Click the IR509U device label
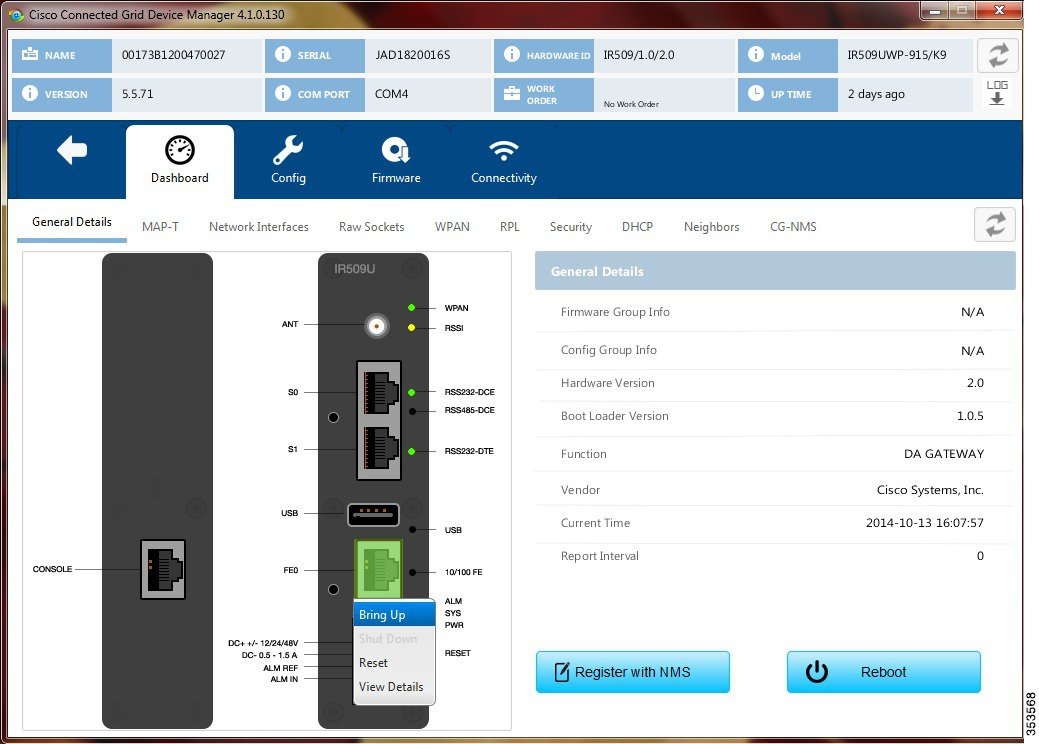 point(355,268)
